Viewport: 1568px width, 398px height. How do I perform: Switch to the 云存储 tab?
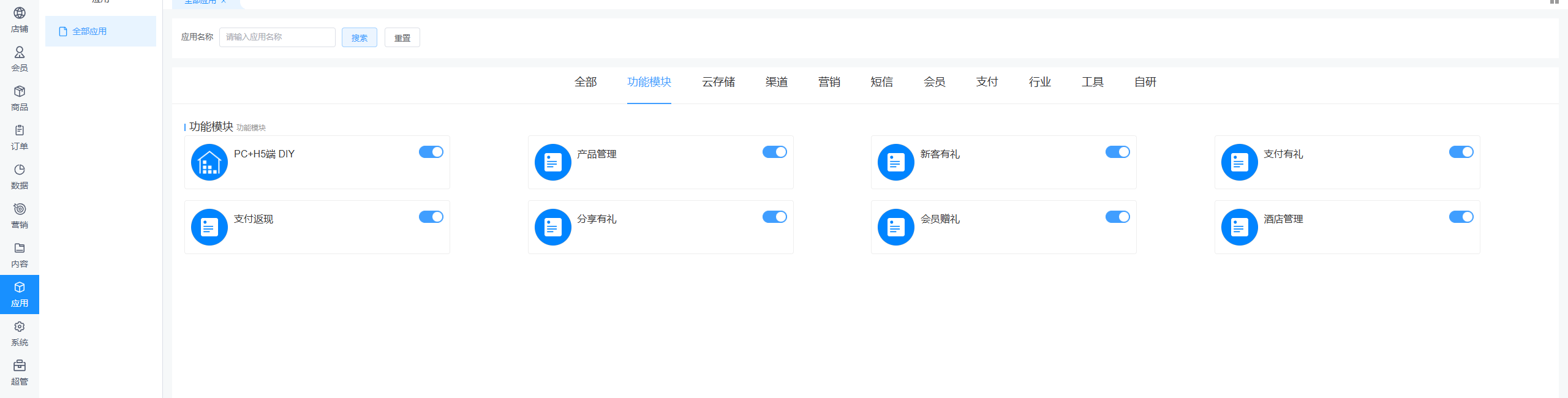click(718, 82)
